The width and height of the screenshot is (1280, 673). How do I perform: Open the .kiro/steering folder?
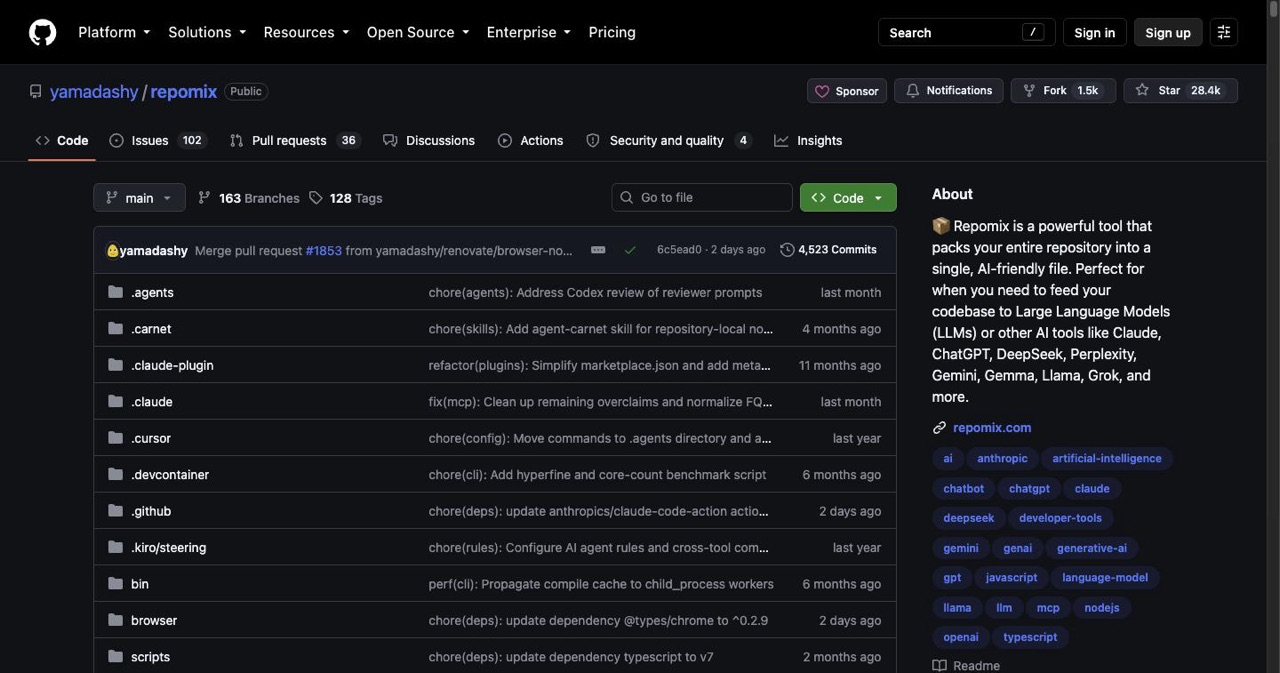point(168,548)
